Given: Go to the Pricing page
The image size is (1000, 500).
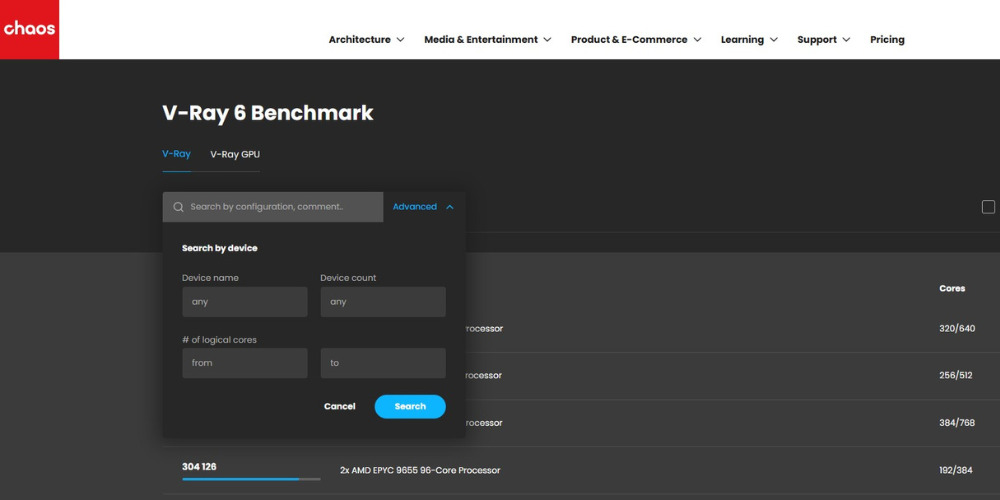Looking at the screenshot, I should pyautogui.click(x=887, y=40).
